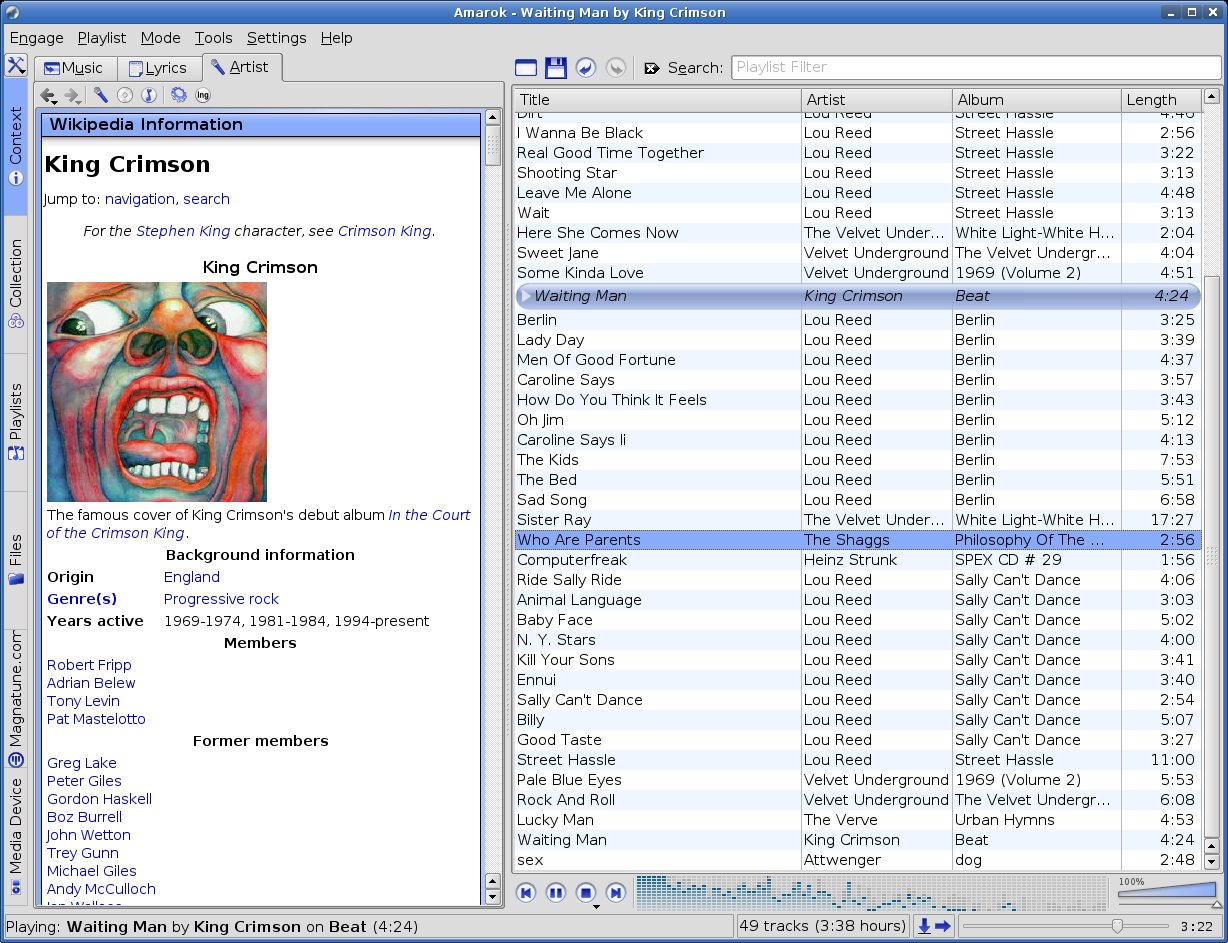Screen dimensions: 1228x943
Task: Open the Files sidebar panel
Action: tap(15, 558)
